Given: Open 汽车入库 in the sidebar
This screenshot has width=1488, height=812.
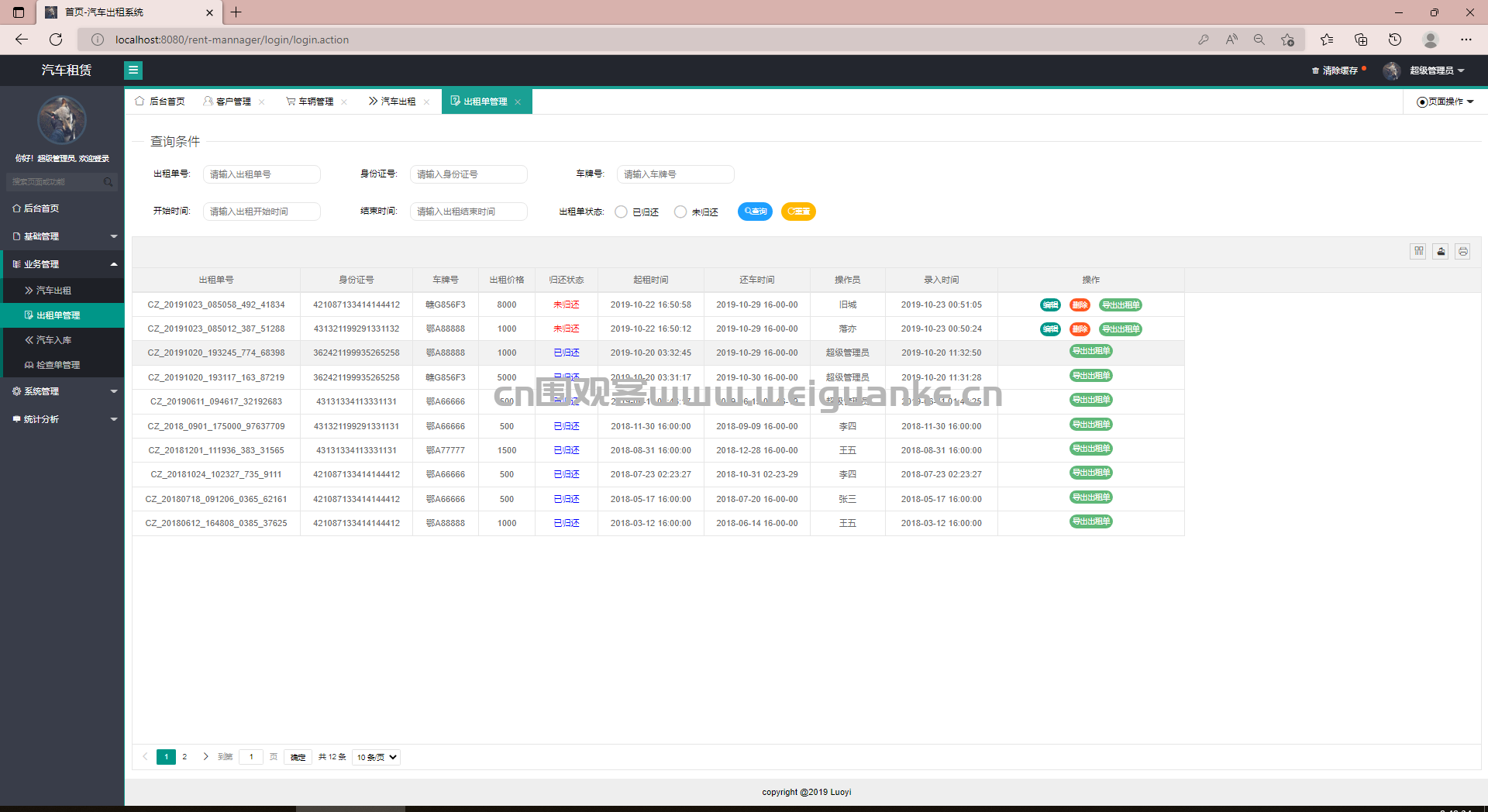Looking at the screenshot, I should [x=62, y=340].
